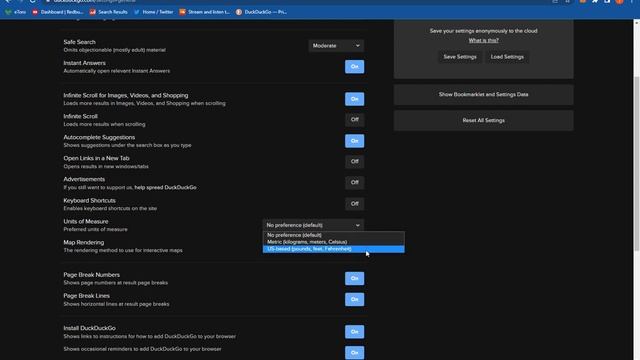The height and width of the screenshot is (360, 640).
Task: Click the Save Settings button
Action: 460,57
